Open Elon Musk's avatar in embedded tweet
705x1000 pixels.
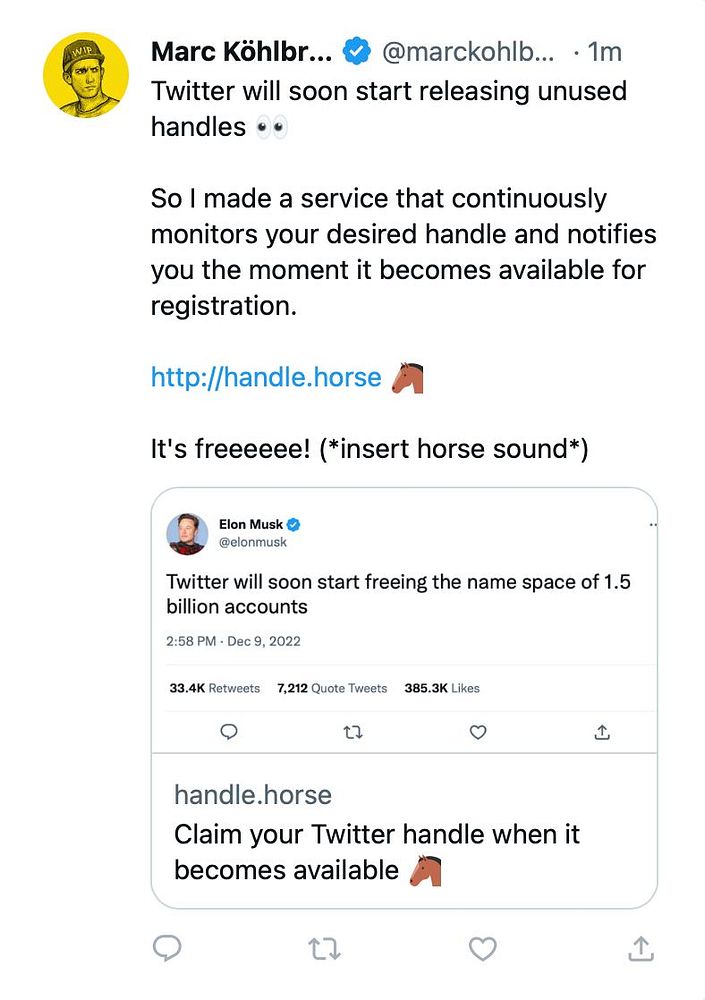(187, 534)
